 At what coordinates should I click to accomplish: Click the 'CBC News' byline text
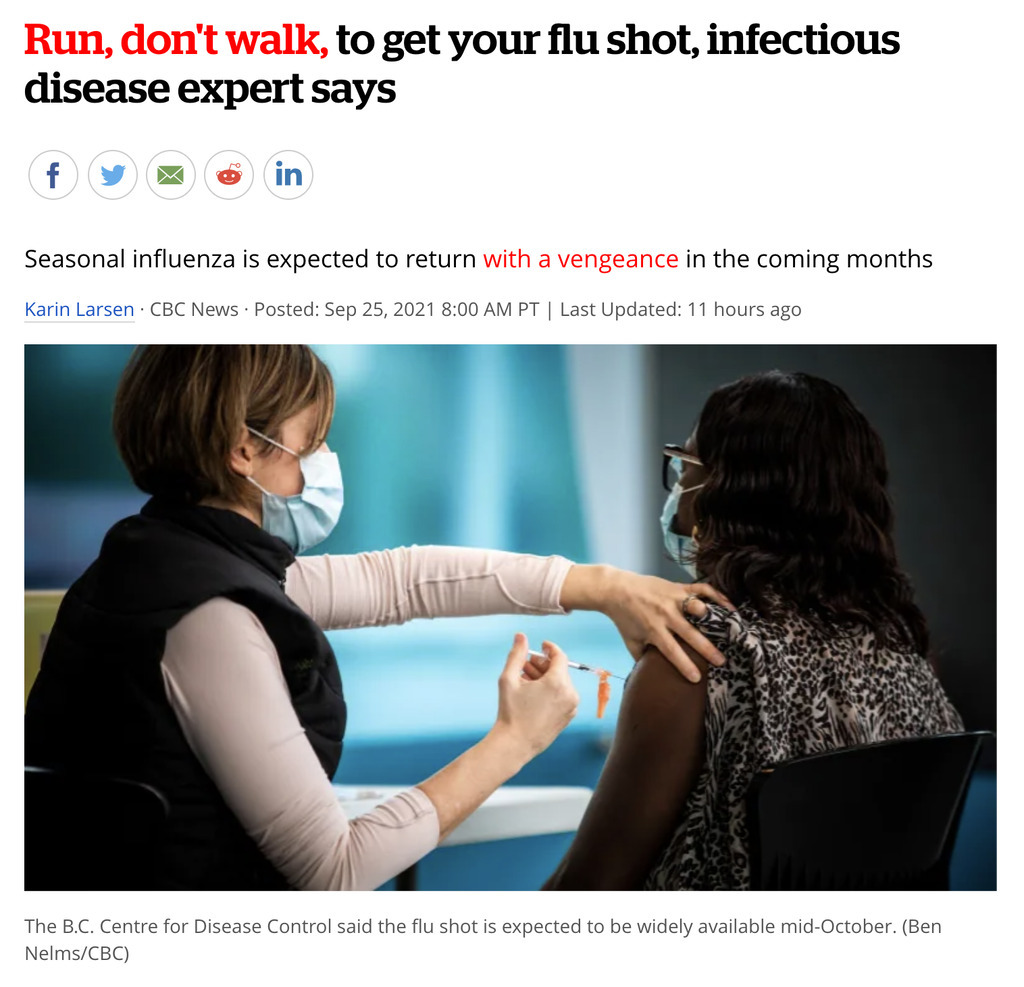[x=194, y=309]
